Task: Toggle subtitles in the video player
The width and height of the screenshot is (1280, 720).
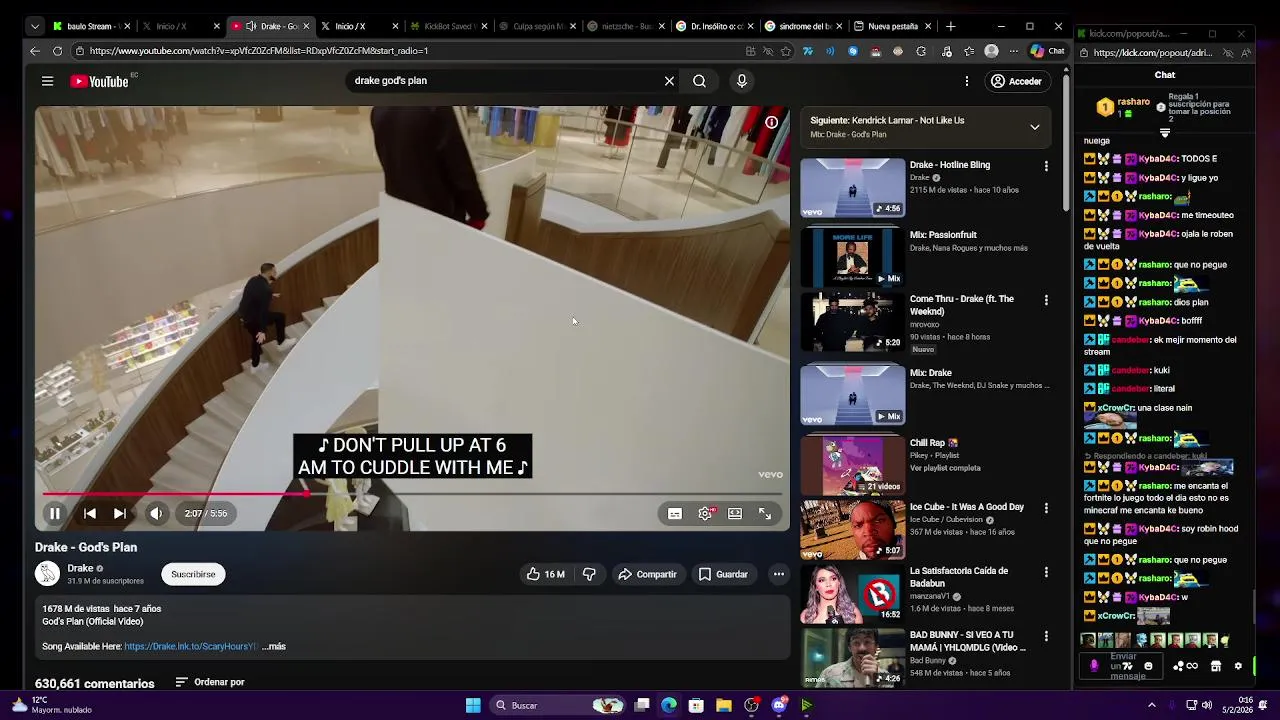Action: click(x=675, y=513)
